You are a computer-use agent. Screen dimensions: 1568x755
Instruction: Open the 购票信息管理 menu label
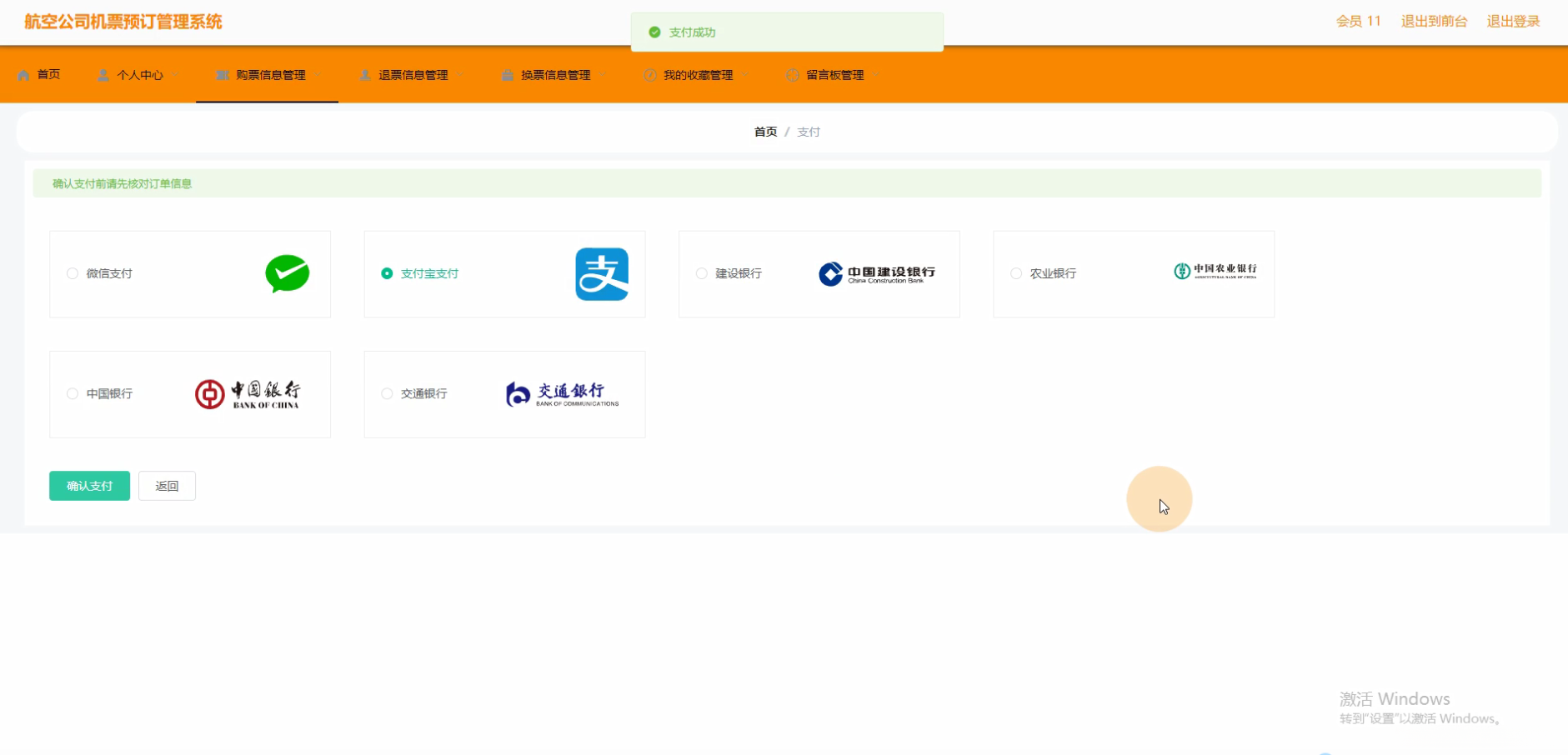coord(271,75)
